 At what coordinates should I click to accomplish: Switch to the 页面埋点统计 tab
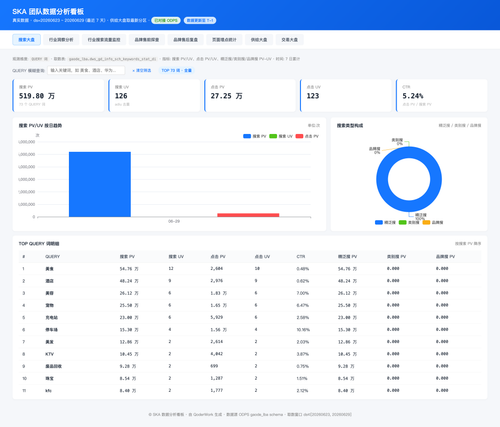[x=224, y=40]
